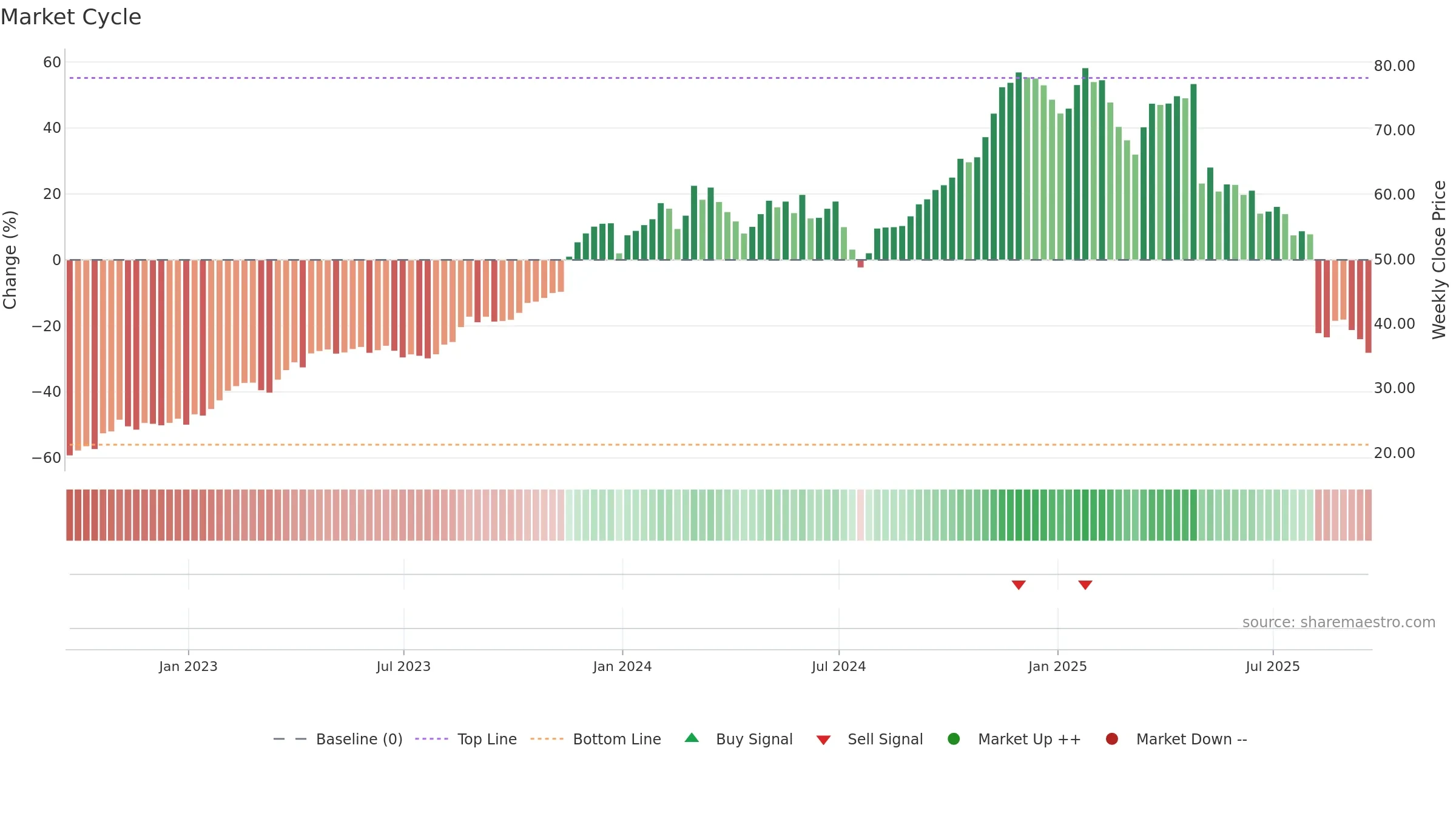Toggle the Market Down -- legend label

[1191, 740]
